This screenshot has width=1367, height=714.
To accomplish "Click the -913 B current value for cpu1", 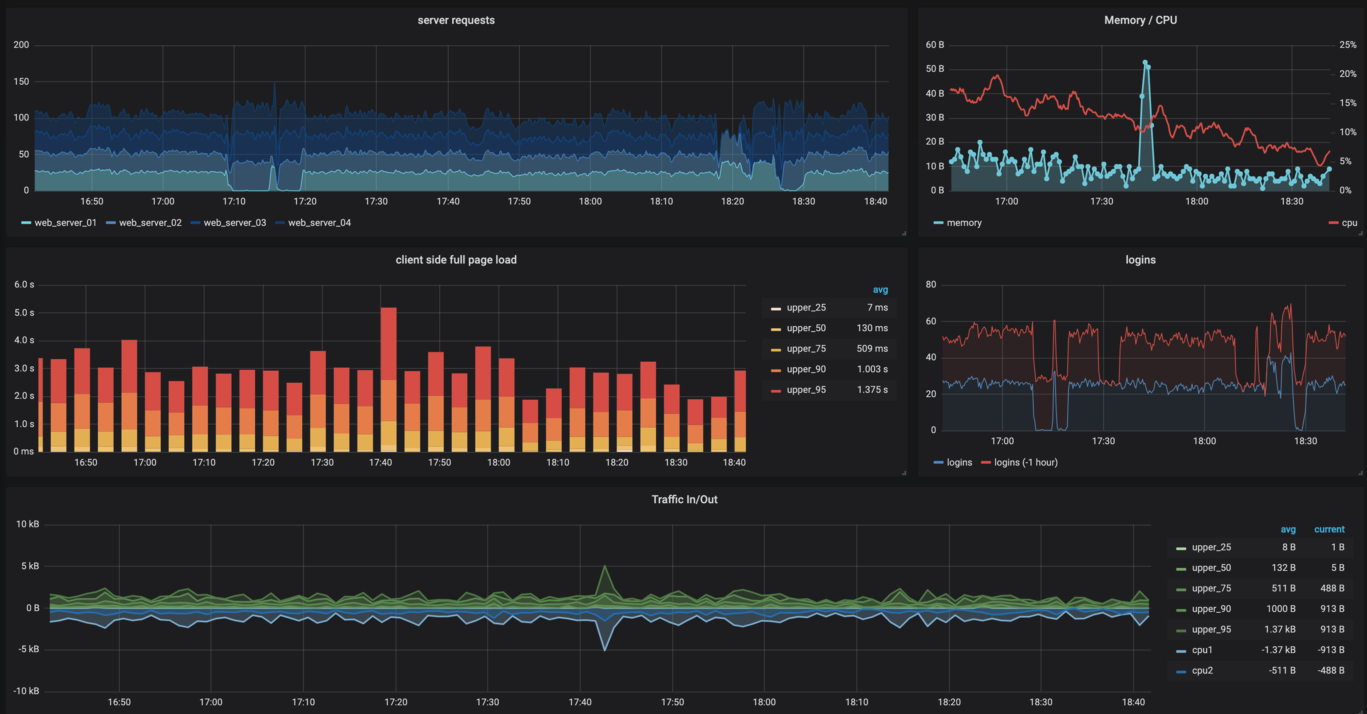I will coord(1331,651).
